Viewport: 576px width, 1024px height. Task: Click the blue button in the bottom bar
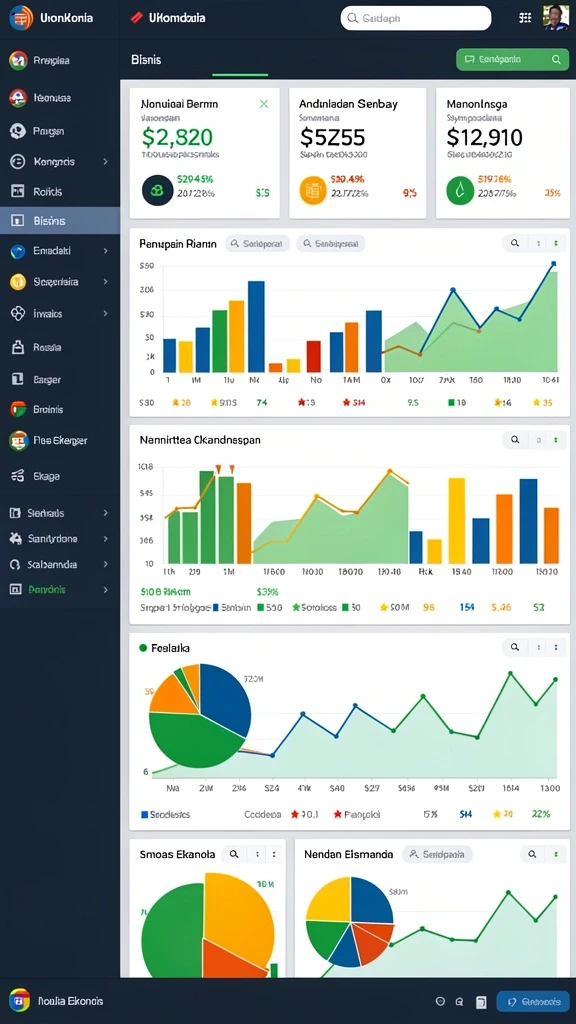532,1001
